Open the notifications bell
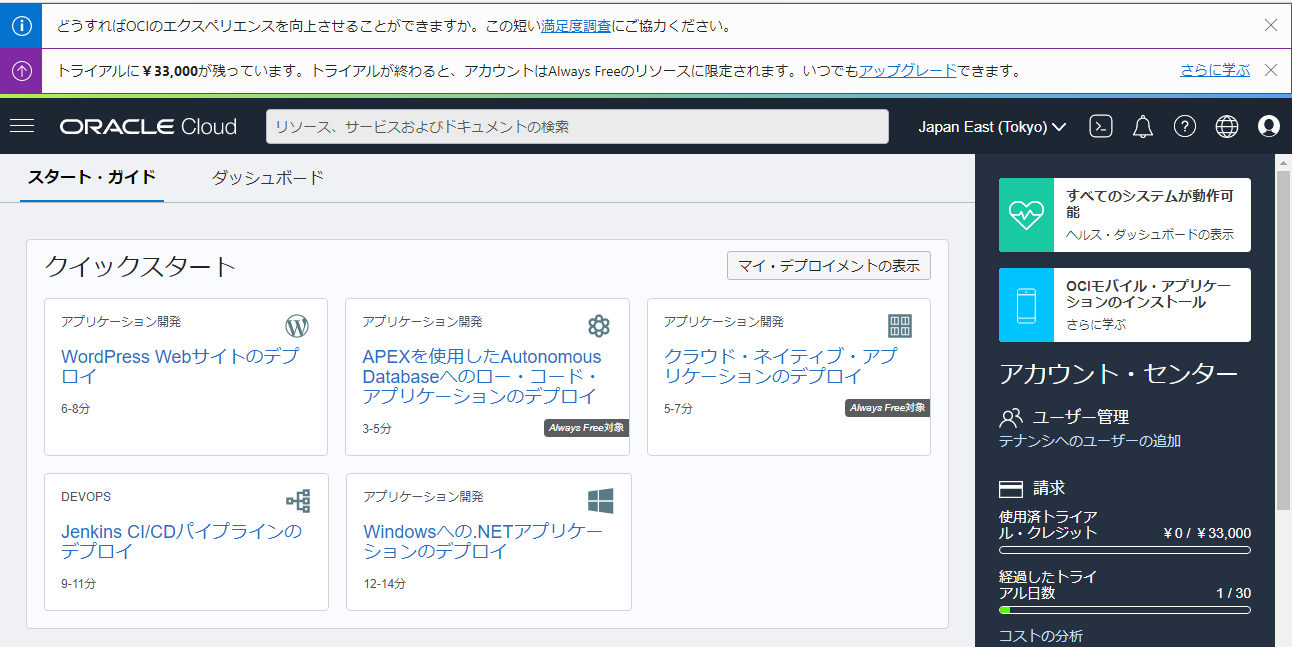1292x647 pixels. [1143, 126]
